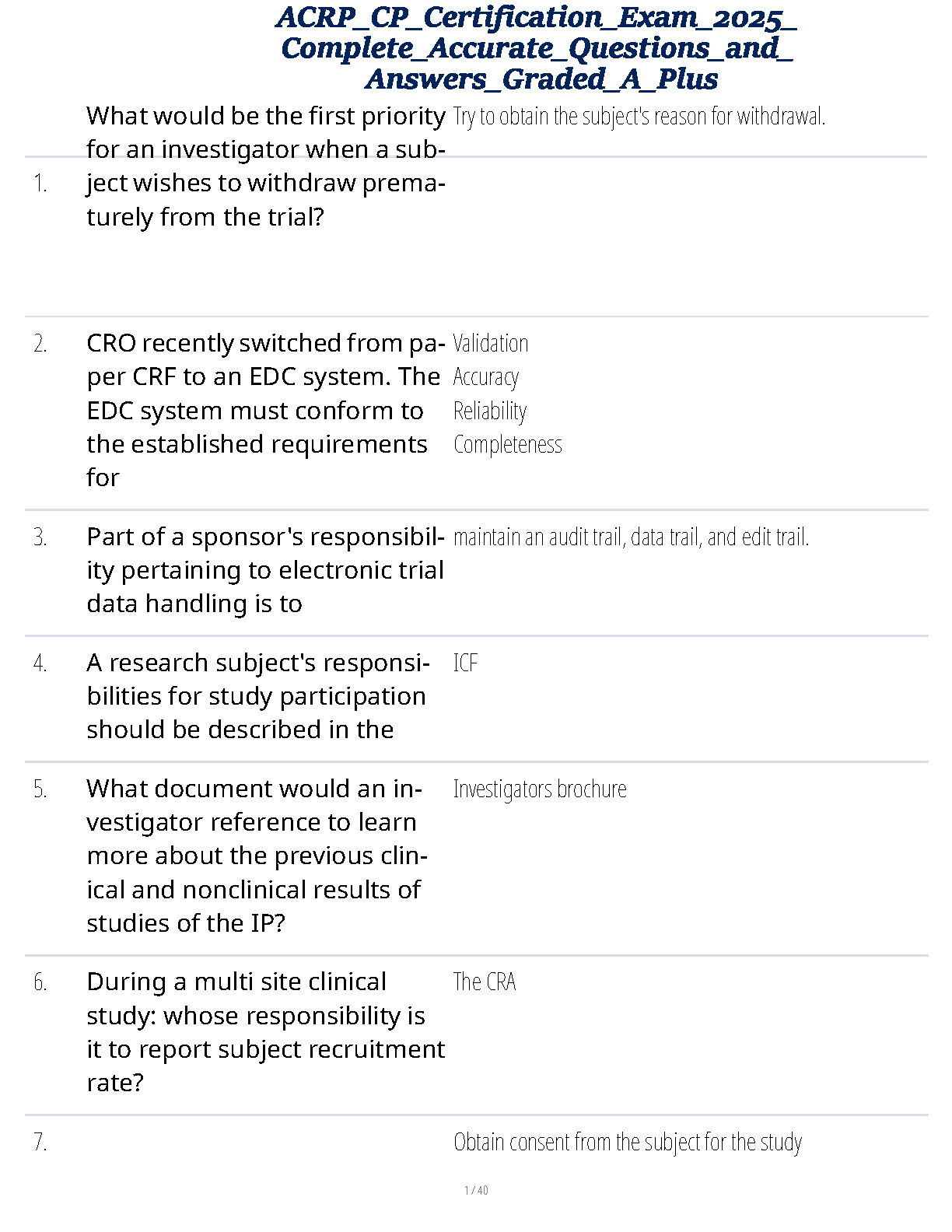Image resolution: width=952 pixels, height=1232 pixels.
Task: Click the number 1 row label
Action: coord(40,184)
